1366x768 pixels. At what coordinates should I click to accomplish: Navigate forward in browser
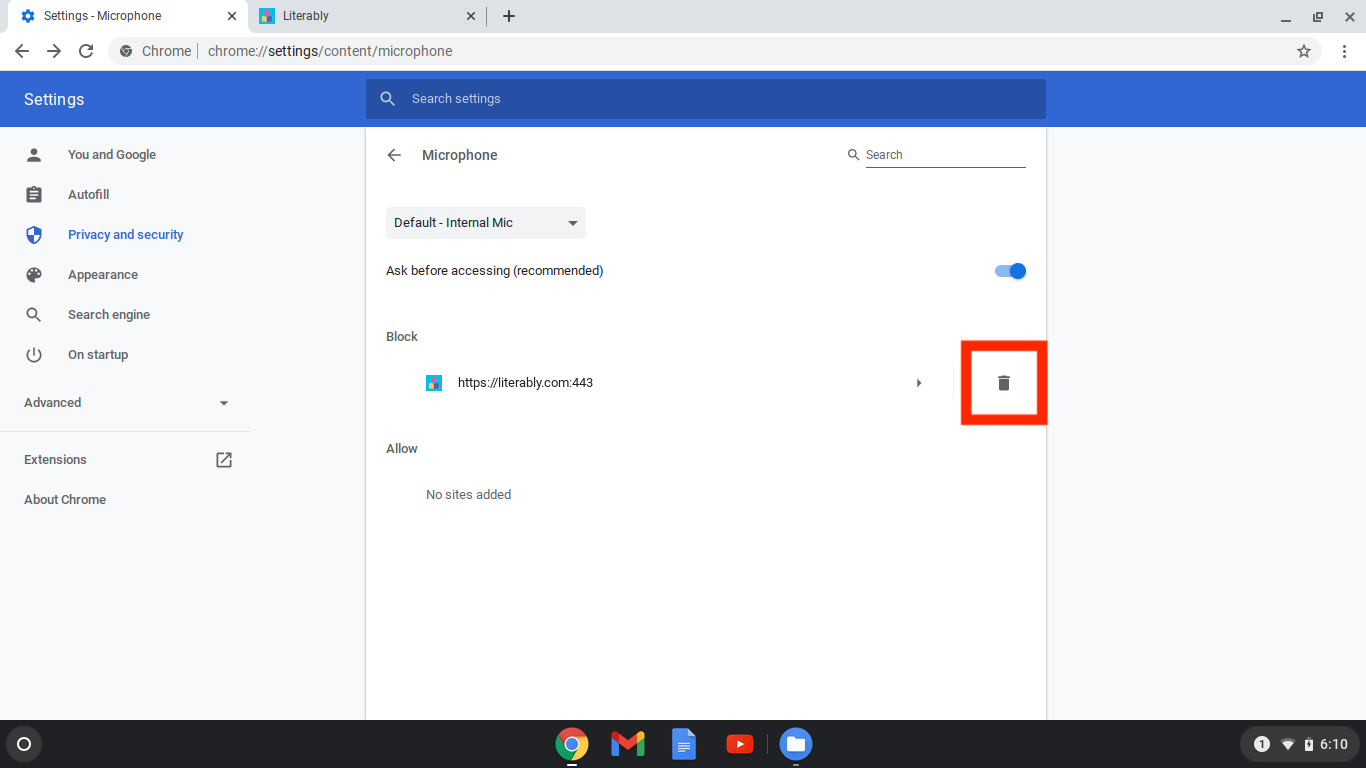(54, 51)
